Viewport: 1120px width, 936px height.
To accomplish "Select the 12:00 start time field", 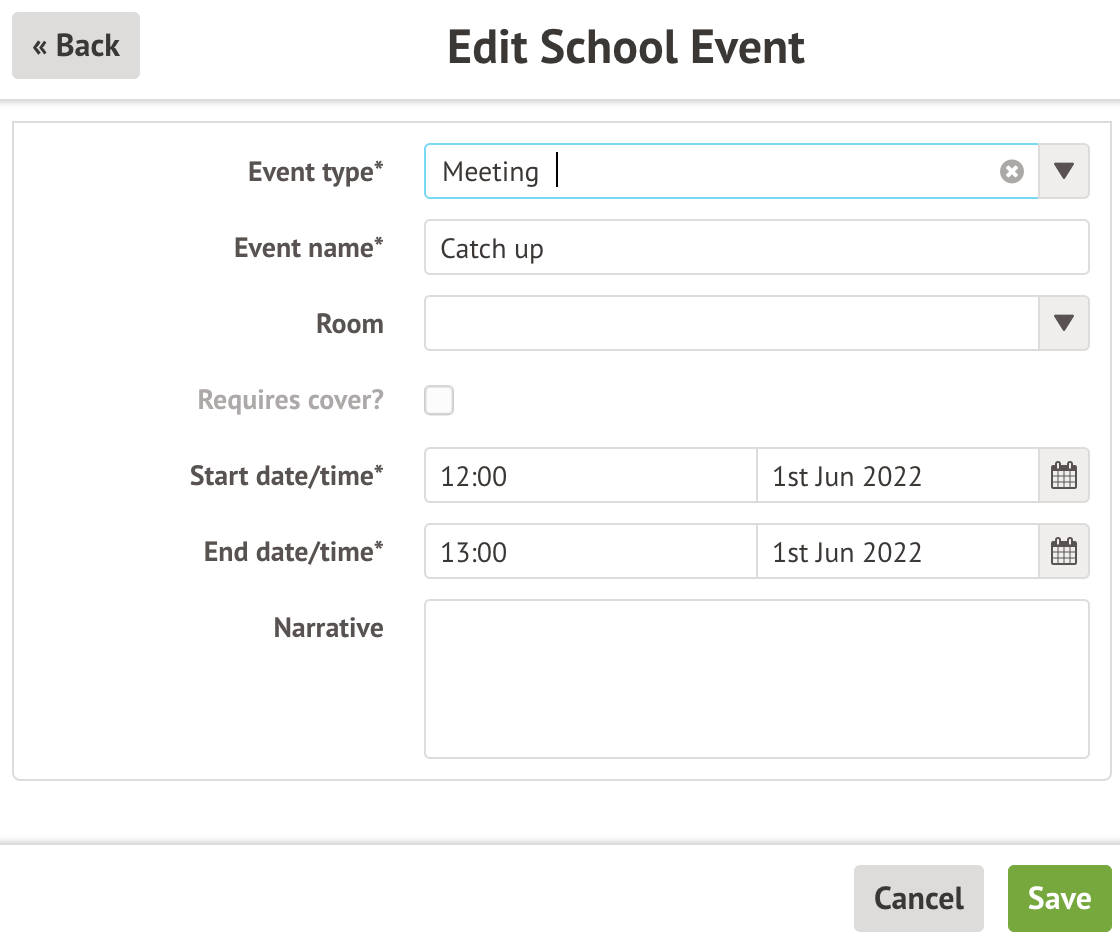I will pos(590,476).
